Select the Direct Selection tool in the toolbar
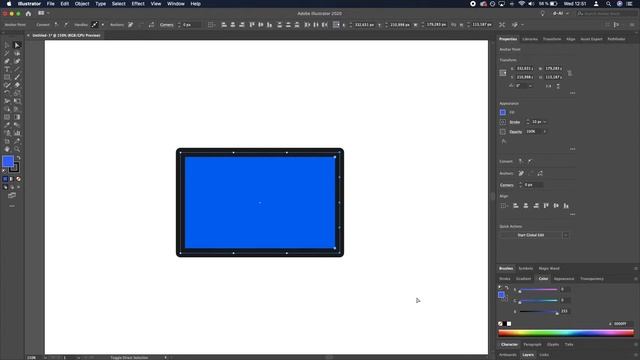The height and width of the screenshot is (360, 640). [x=17, y=45]
